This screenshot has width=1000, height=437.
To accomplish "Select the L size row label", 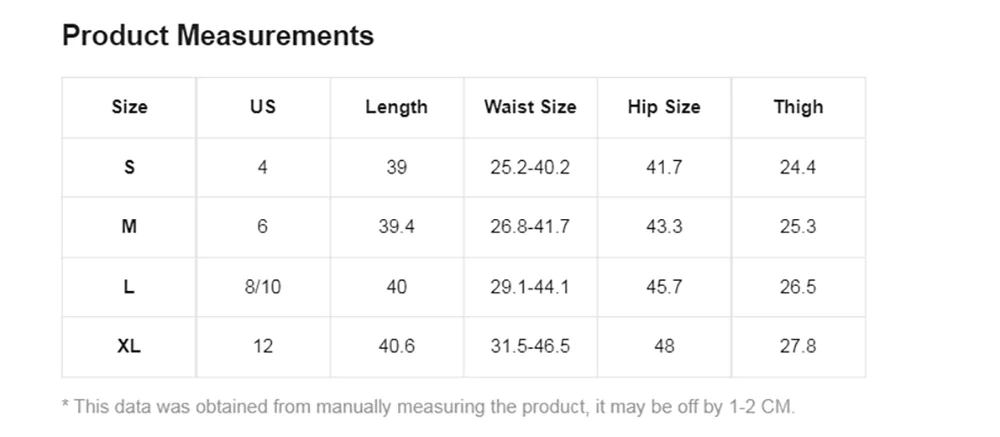I will pos(129,286).
